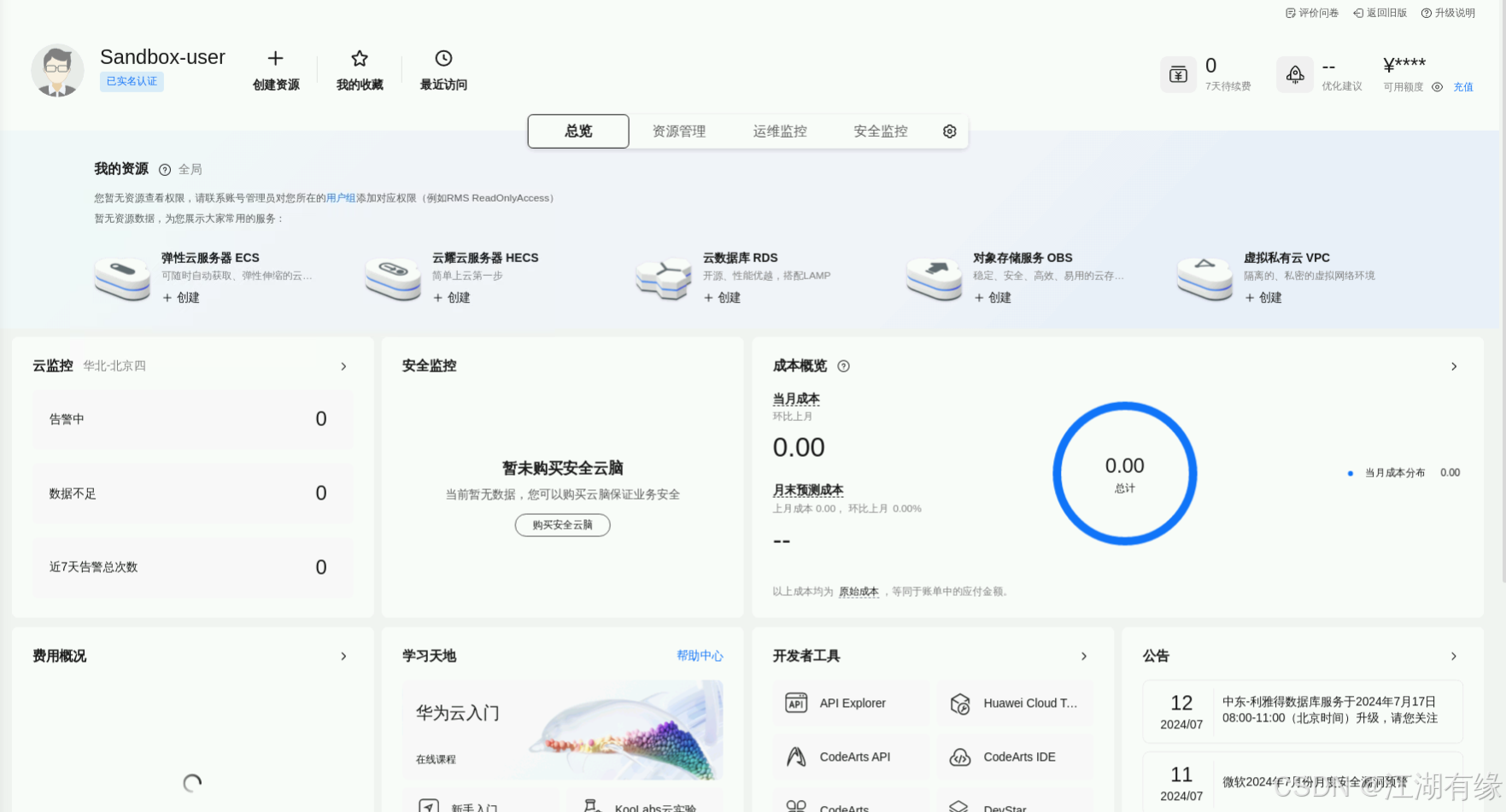Click the Sandbox-user avatar picture
This screenshot has width=1506, height=812.
56,70
